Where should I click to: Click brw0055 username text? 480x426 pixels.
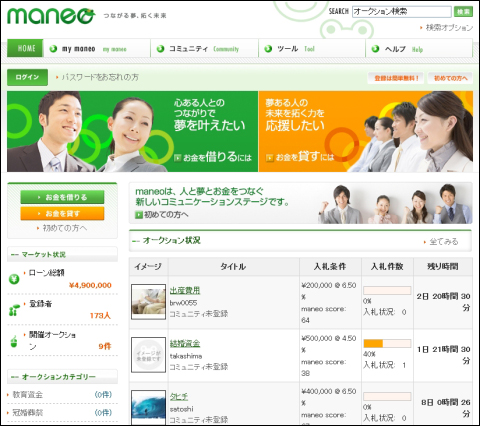click(x=183, y=303)
